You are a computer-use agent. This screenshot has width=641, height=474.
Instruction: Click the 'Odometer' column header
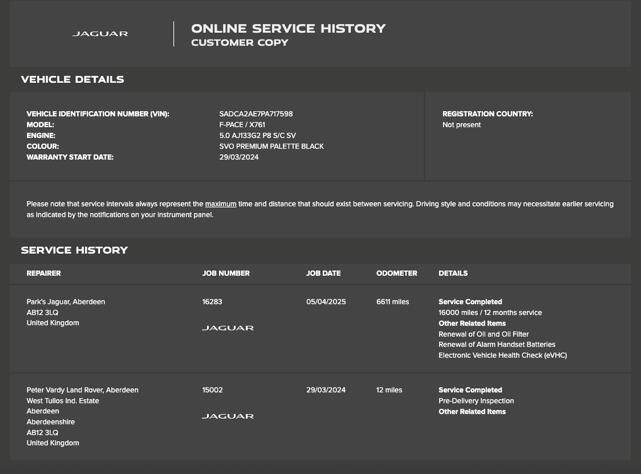coord(397,273)
